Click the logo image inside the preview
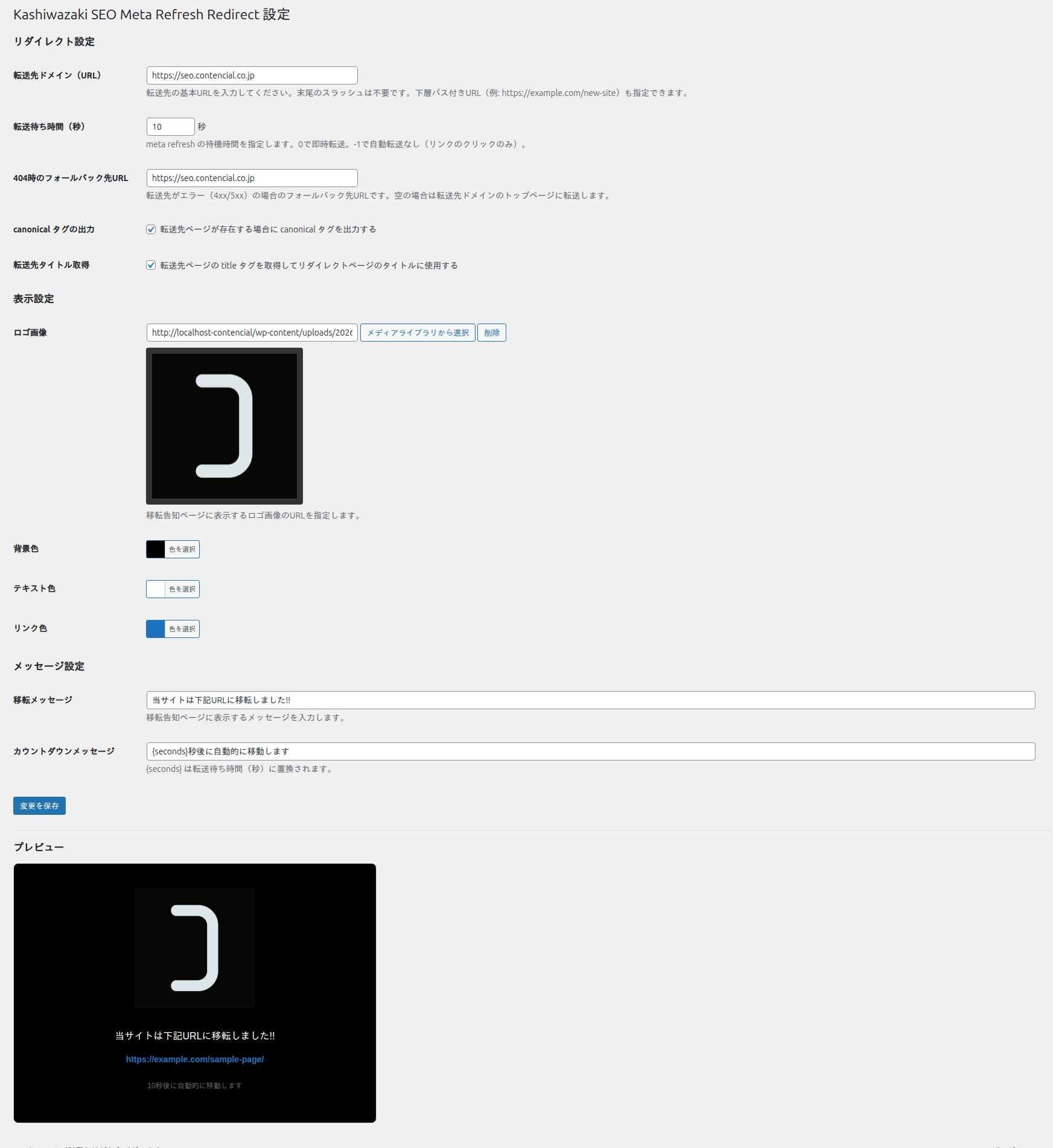This screenshot has width=1053, height=1148. pyautogui.click(x=194, y=948)
